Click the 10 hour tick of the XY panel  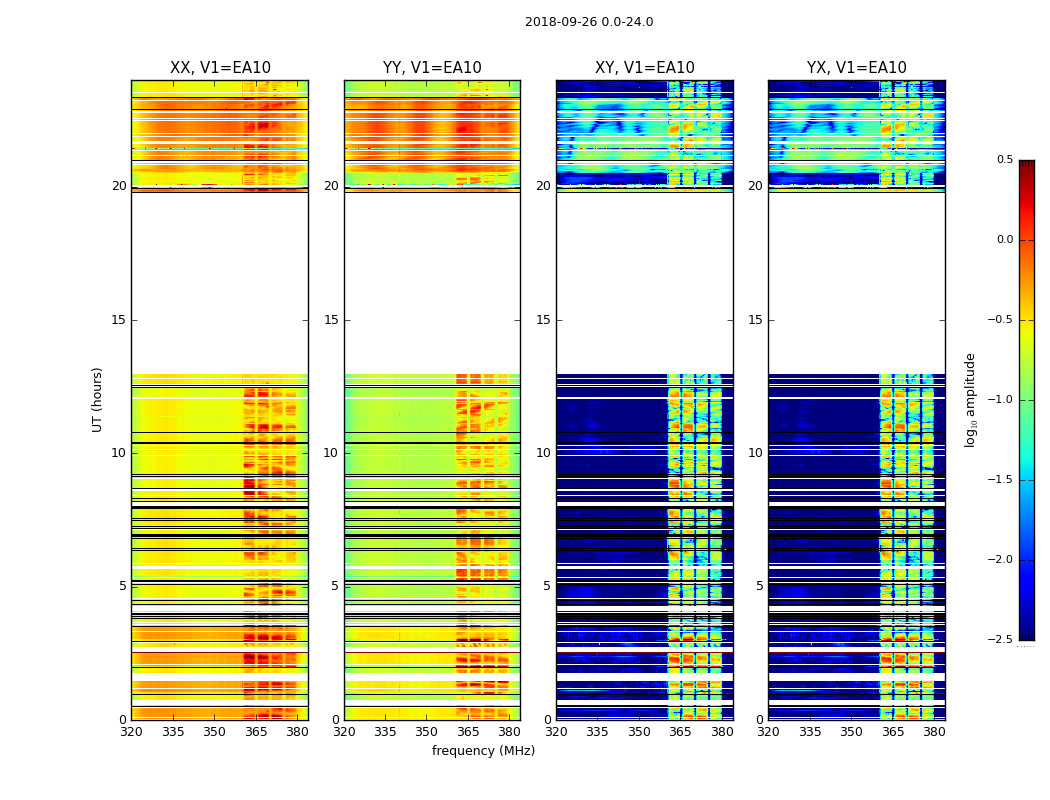coord(543,453)
